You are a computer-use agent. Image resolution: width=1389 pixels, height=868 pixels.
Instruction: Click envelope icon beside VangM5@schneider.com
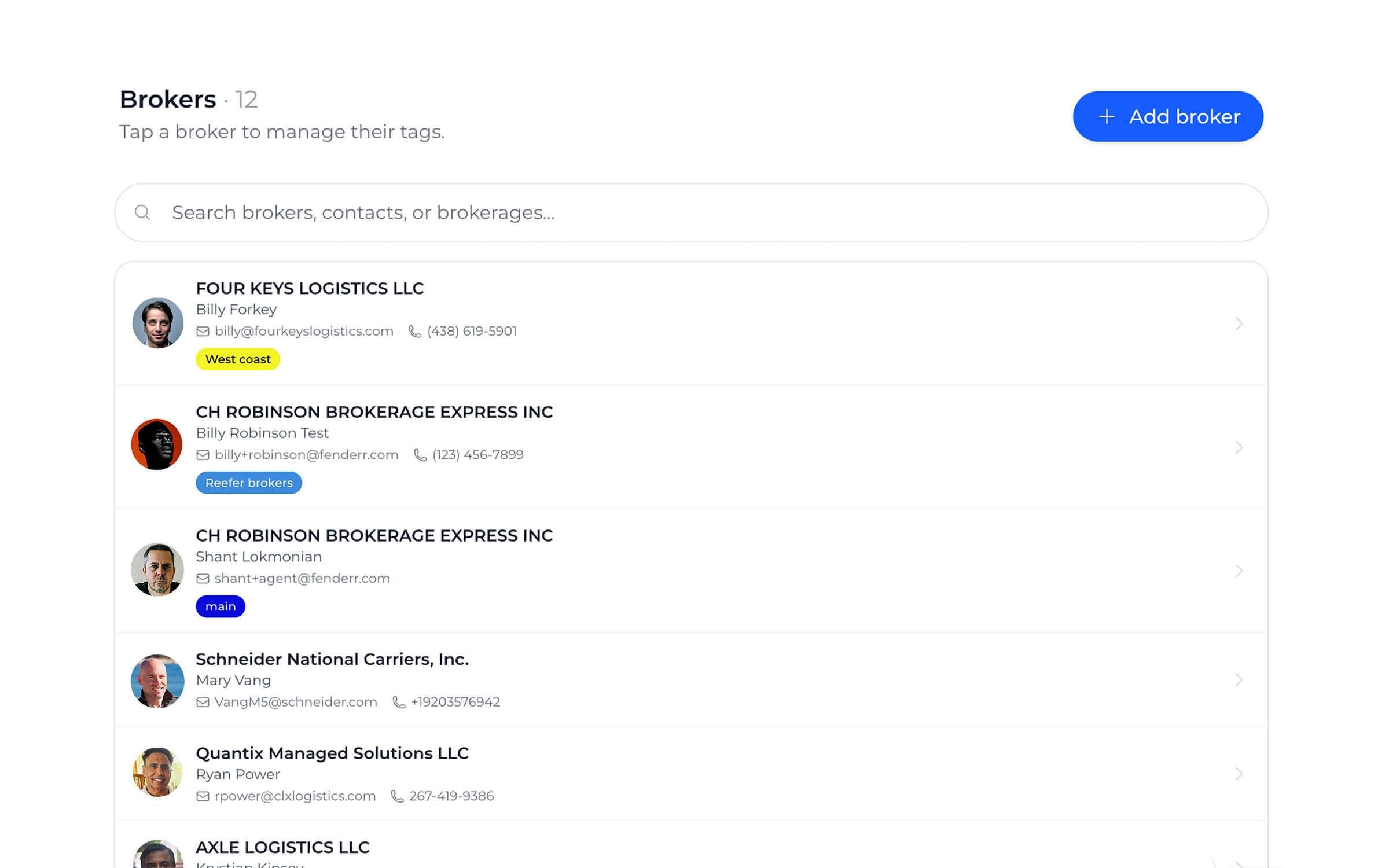click(203, 703)
